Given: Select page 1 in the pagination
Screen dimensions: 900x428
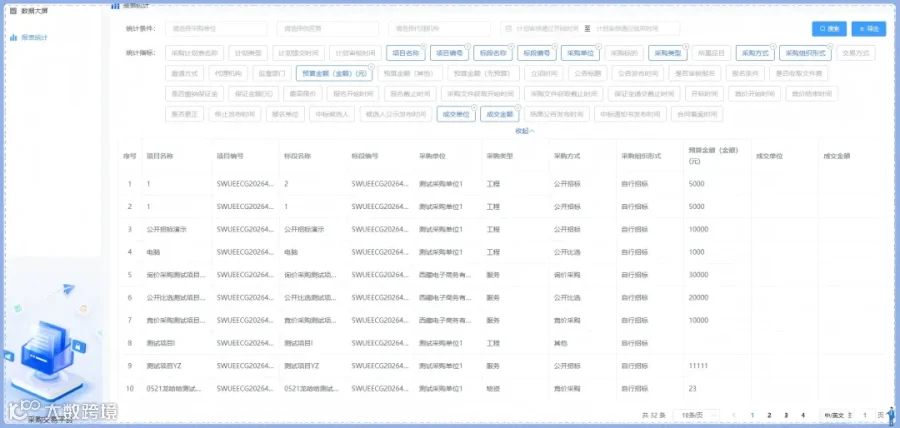Looking at the screenshot, I should tap(752, 415).
